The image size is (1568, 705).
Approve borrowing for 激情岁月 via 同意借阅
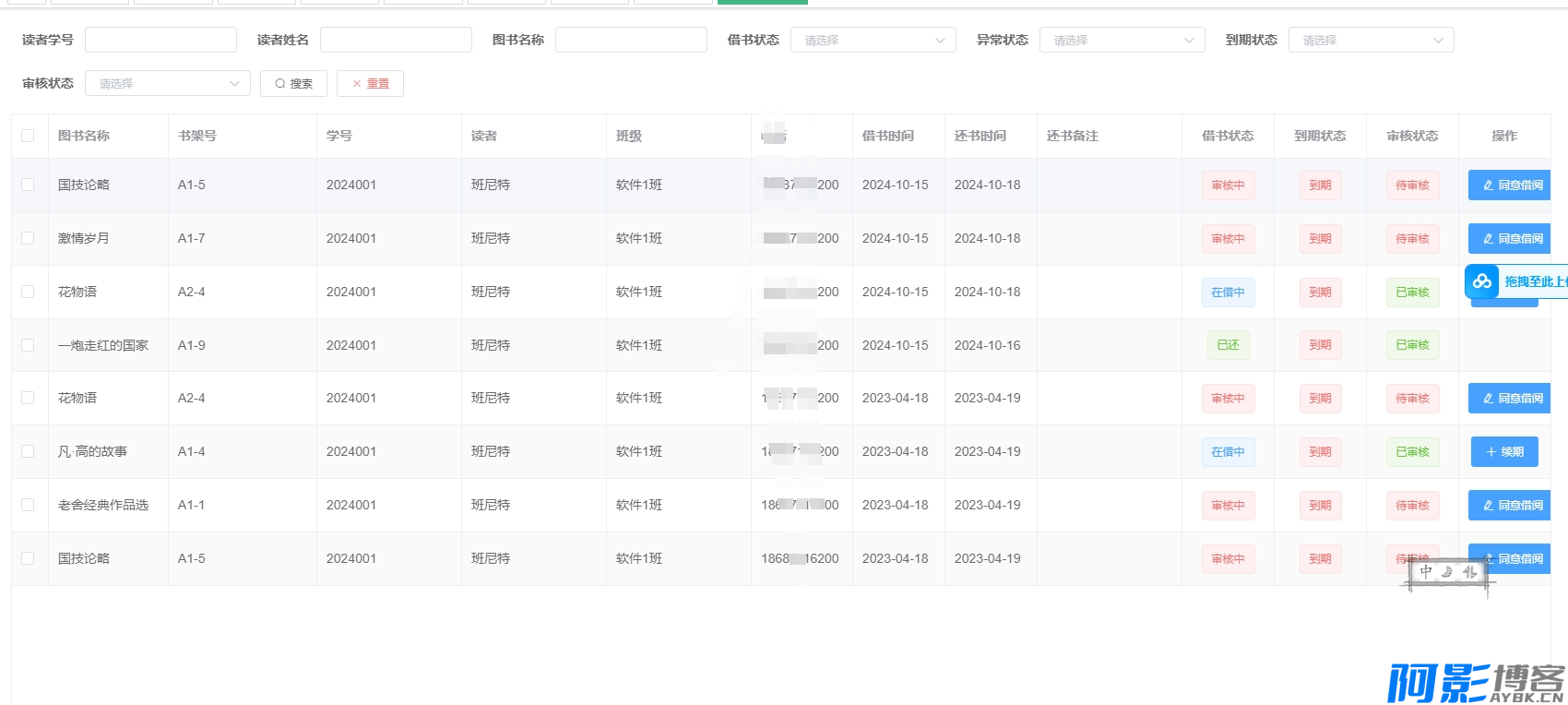(1510, 239)
